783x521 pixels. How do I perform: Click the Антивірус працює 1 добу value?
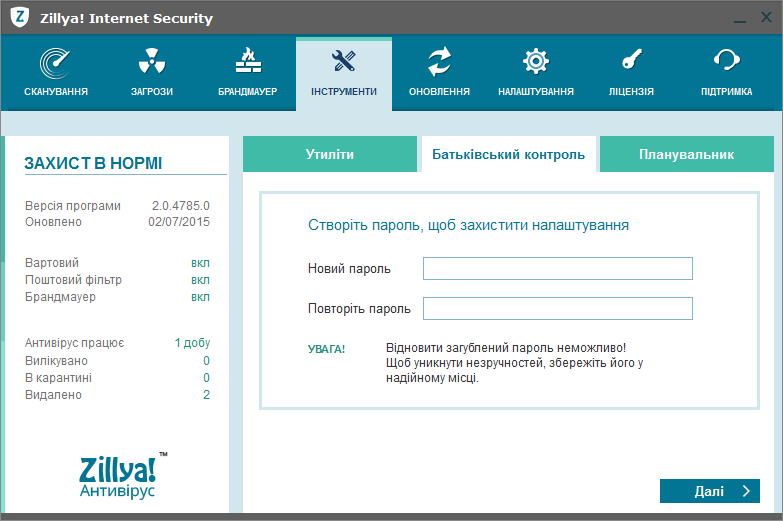[192, 343]
